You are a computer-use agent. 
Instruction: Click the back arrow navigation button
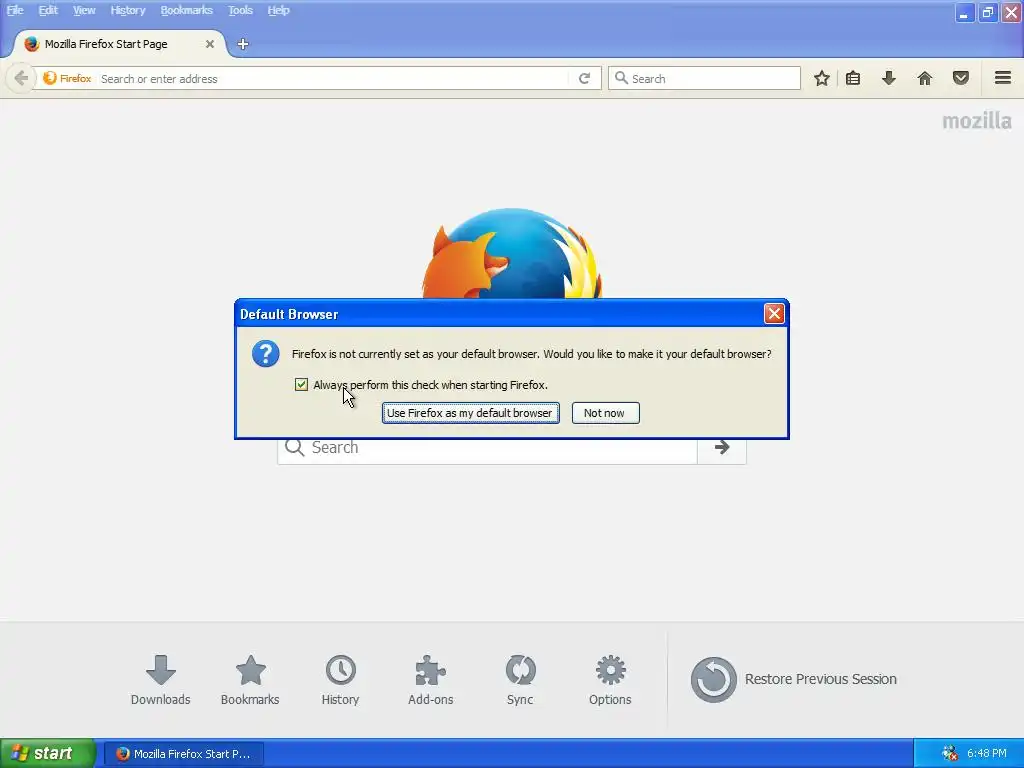point(21,78)
